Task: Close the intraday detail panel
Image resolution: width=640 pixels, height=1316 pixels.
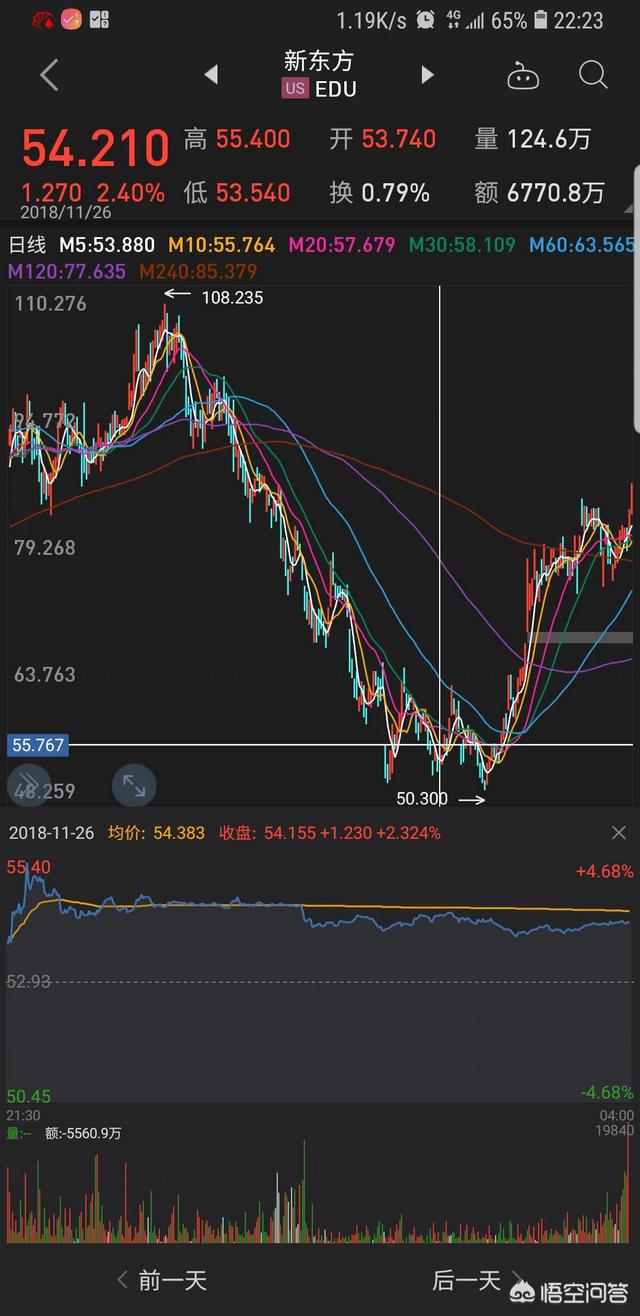Action: coord(618,833)
